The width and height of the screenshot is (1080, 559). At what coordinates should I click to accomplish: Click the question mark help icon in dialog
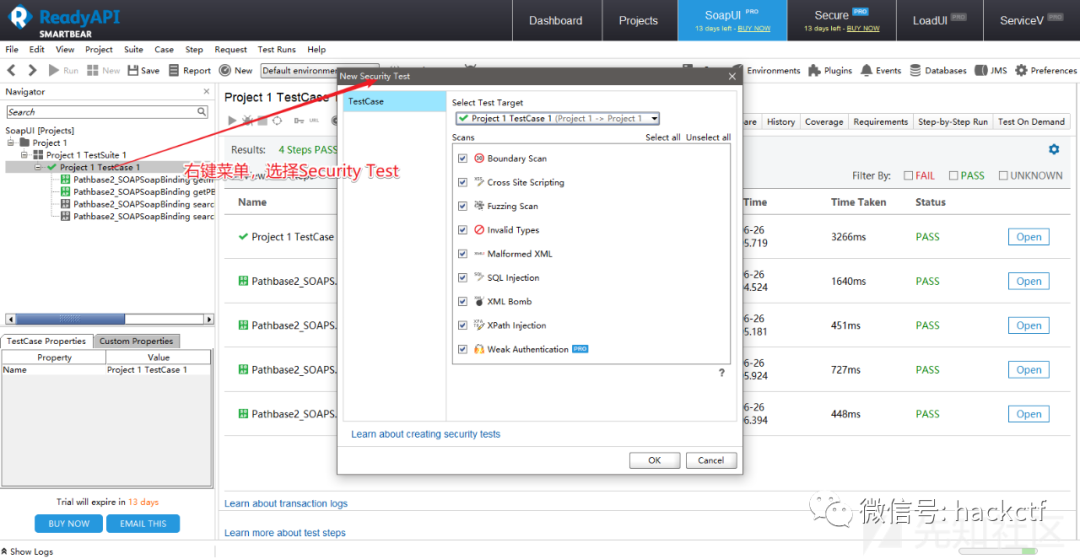coord(722,372)
